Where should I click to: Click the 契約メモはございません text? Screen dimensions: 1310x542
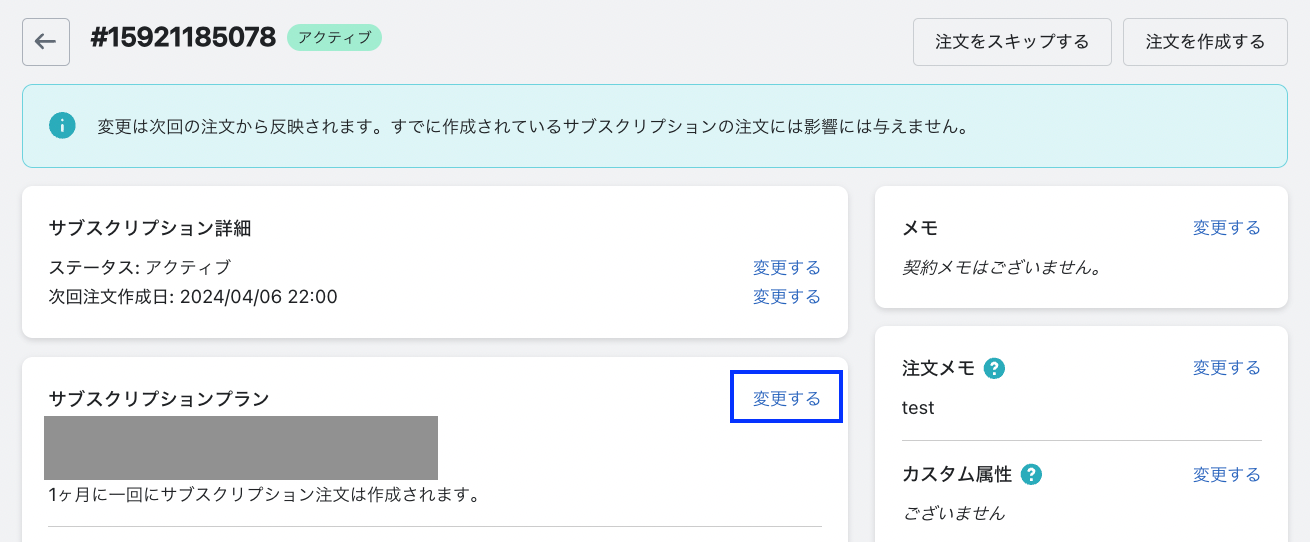click(x=1001, y=268)
